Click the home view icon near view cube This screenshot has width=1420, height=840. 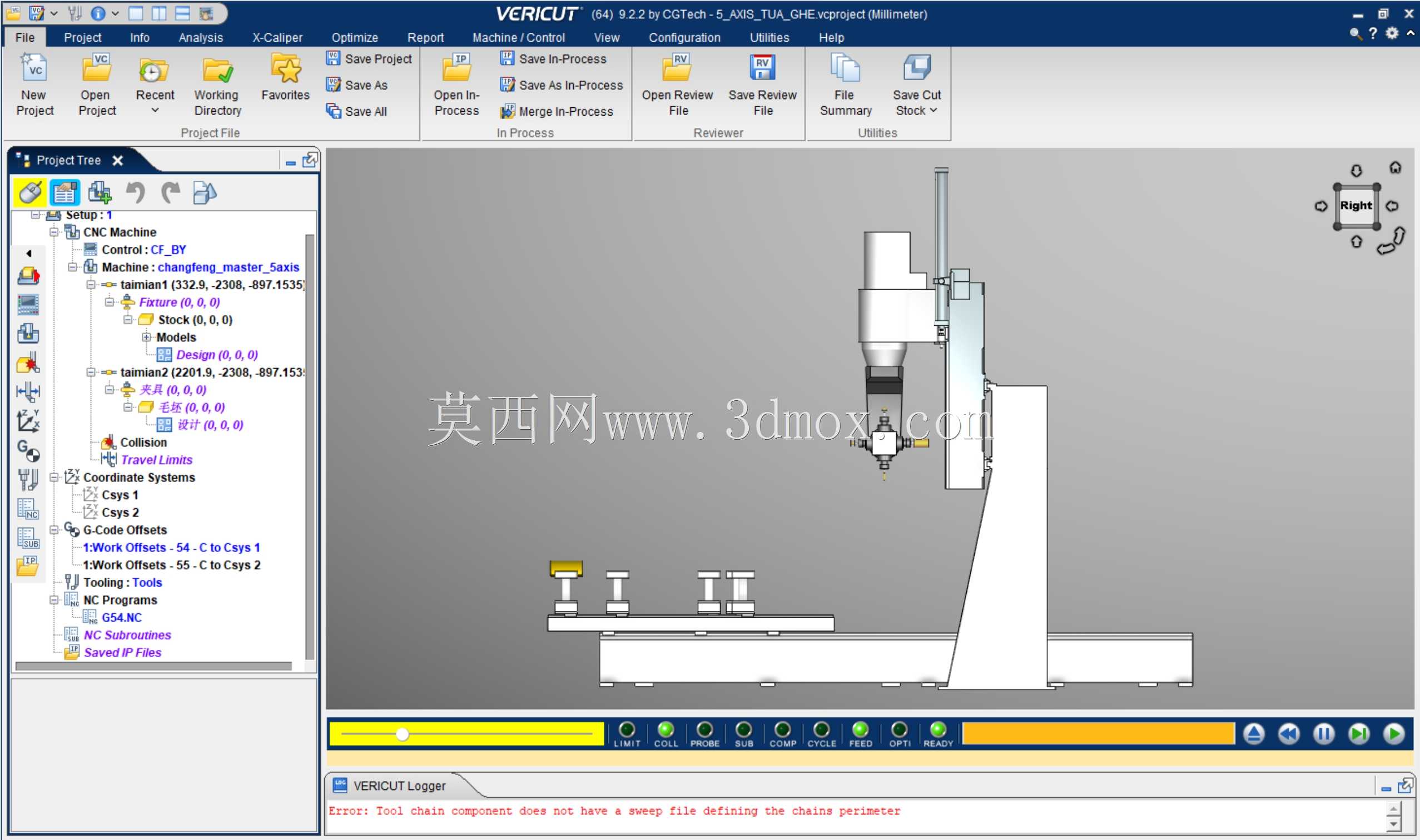(1396, 167)
